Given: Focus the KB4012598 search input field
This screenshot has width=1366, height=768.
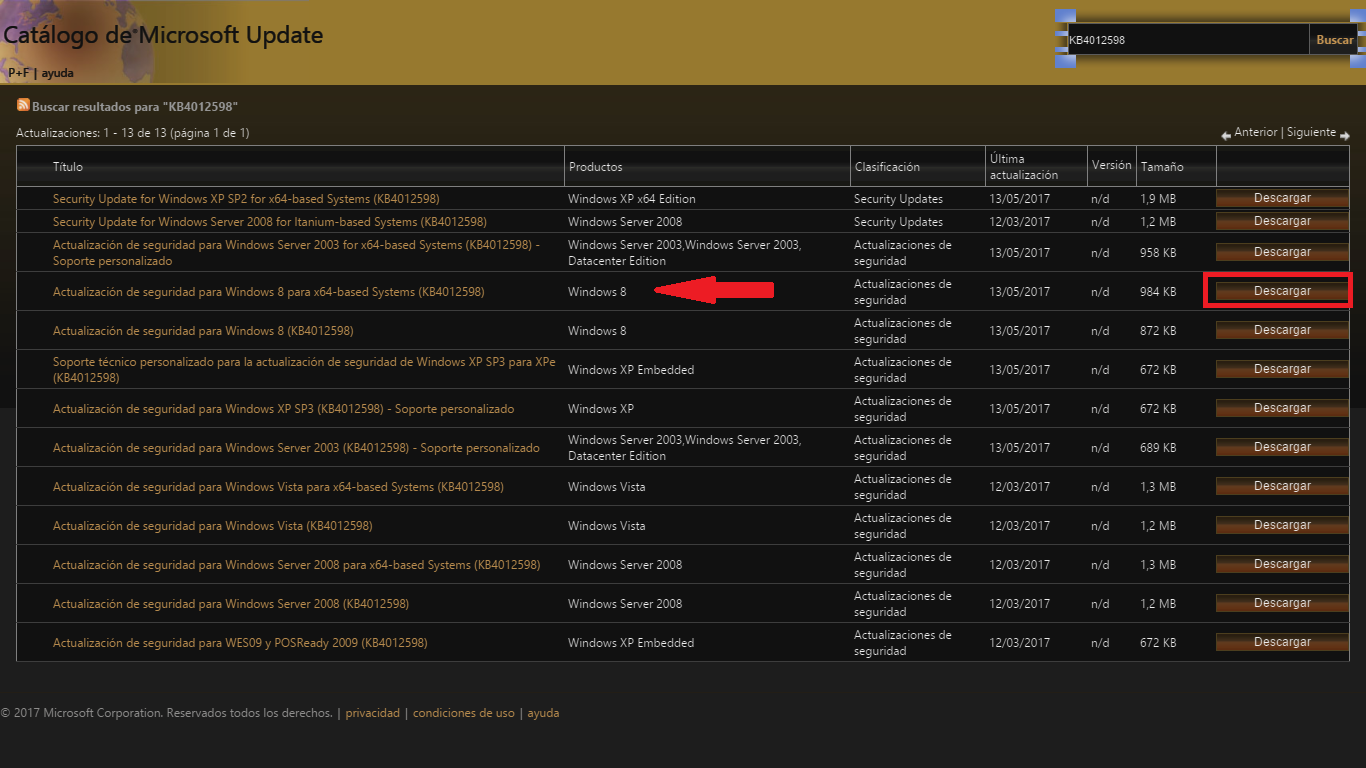Looking at the screenshot, I should (x=1187, y=40).
